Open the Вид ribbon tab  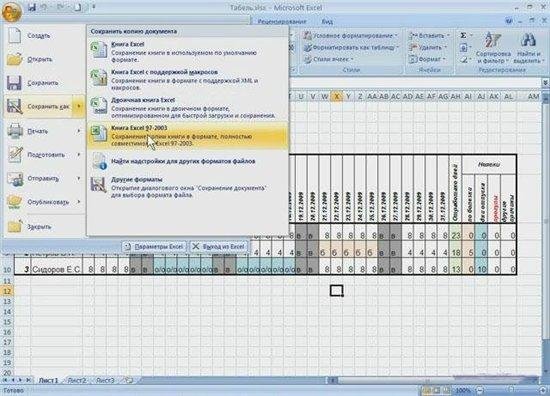(327, 22)
